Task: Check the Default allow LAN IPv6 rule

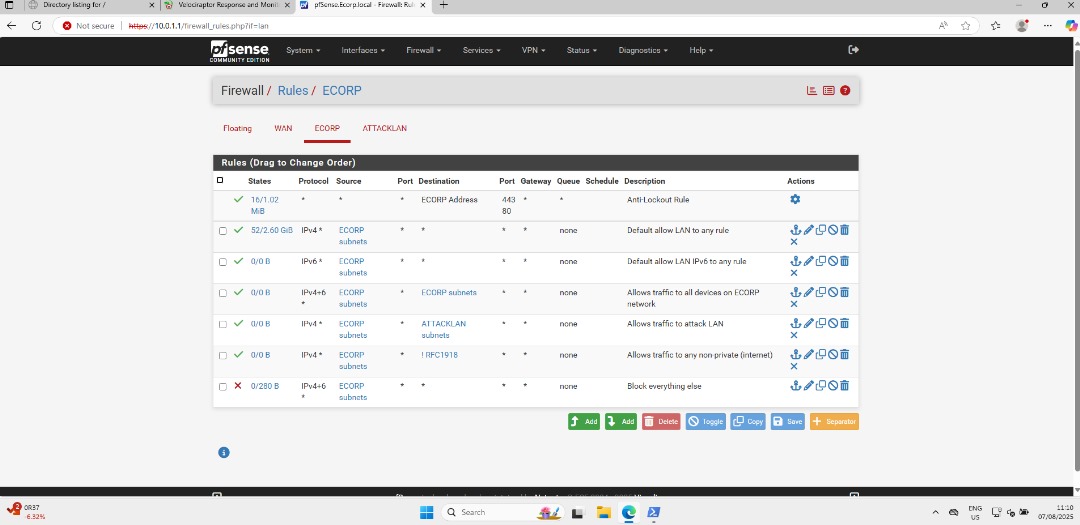Action: tap(222, 262)
